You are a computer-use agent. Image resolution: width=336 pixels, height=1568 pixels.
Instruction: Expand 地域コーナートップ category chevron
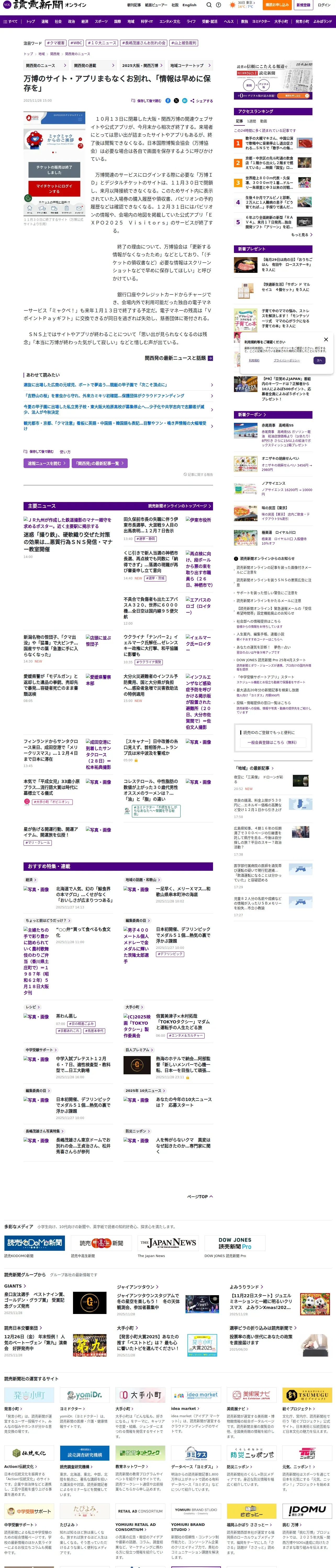tap(210, 65)
